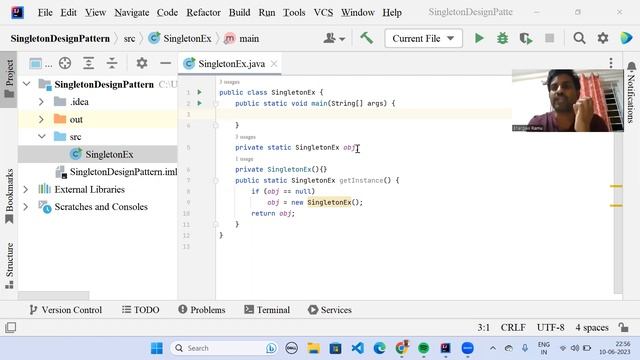Open the VCS menu

323,13
